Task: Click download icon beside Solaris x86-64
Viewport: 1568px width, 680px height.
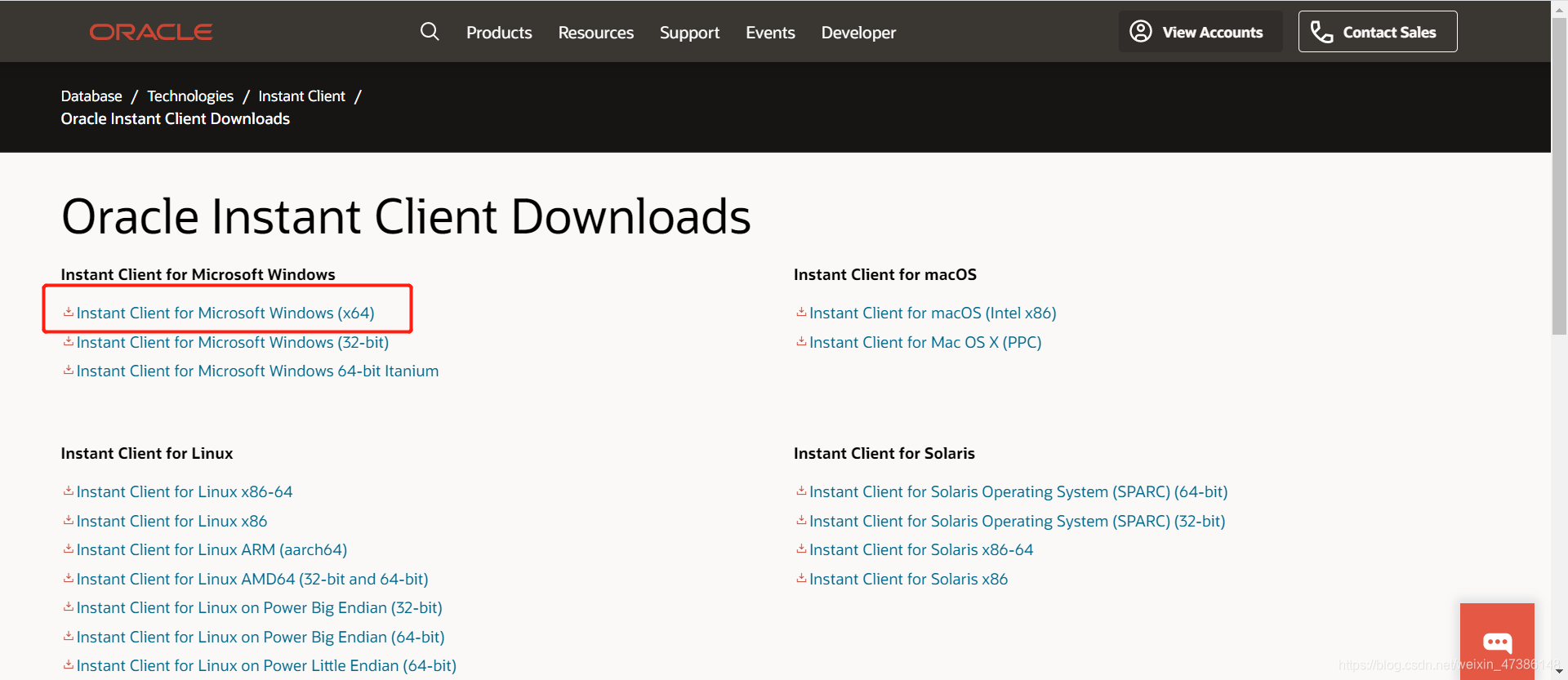Action: click(x=801, y=549)
